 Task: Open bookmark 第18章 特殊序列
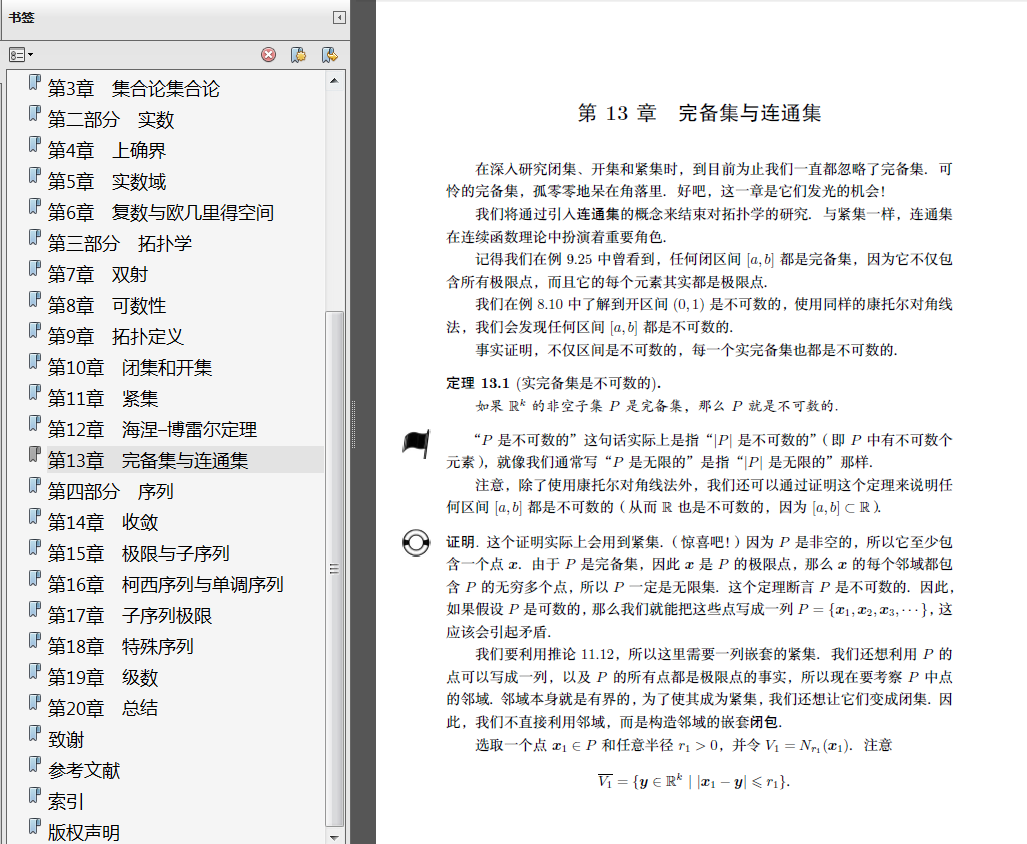121,646
